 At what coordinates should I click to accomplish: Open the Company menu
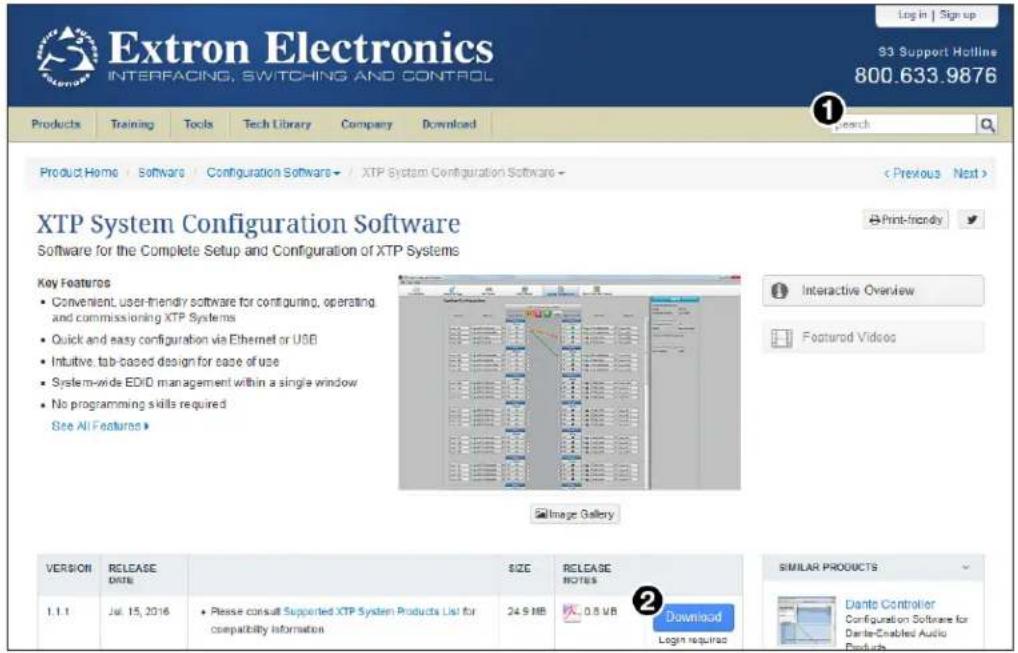[367, 124]
